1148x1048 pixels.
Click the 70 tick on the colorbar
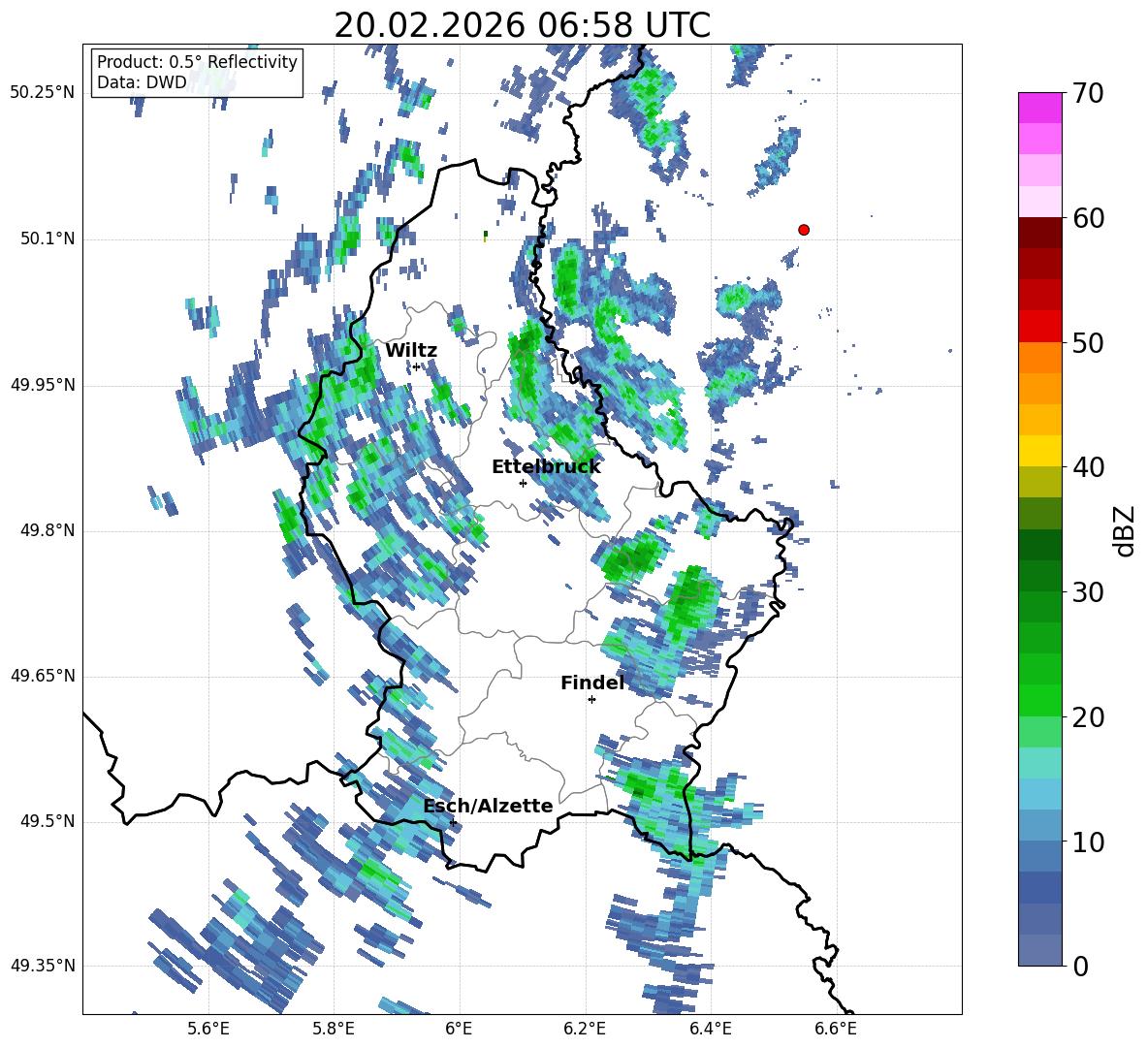[1088, 93]
